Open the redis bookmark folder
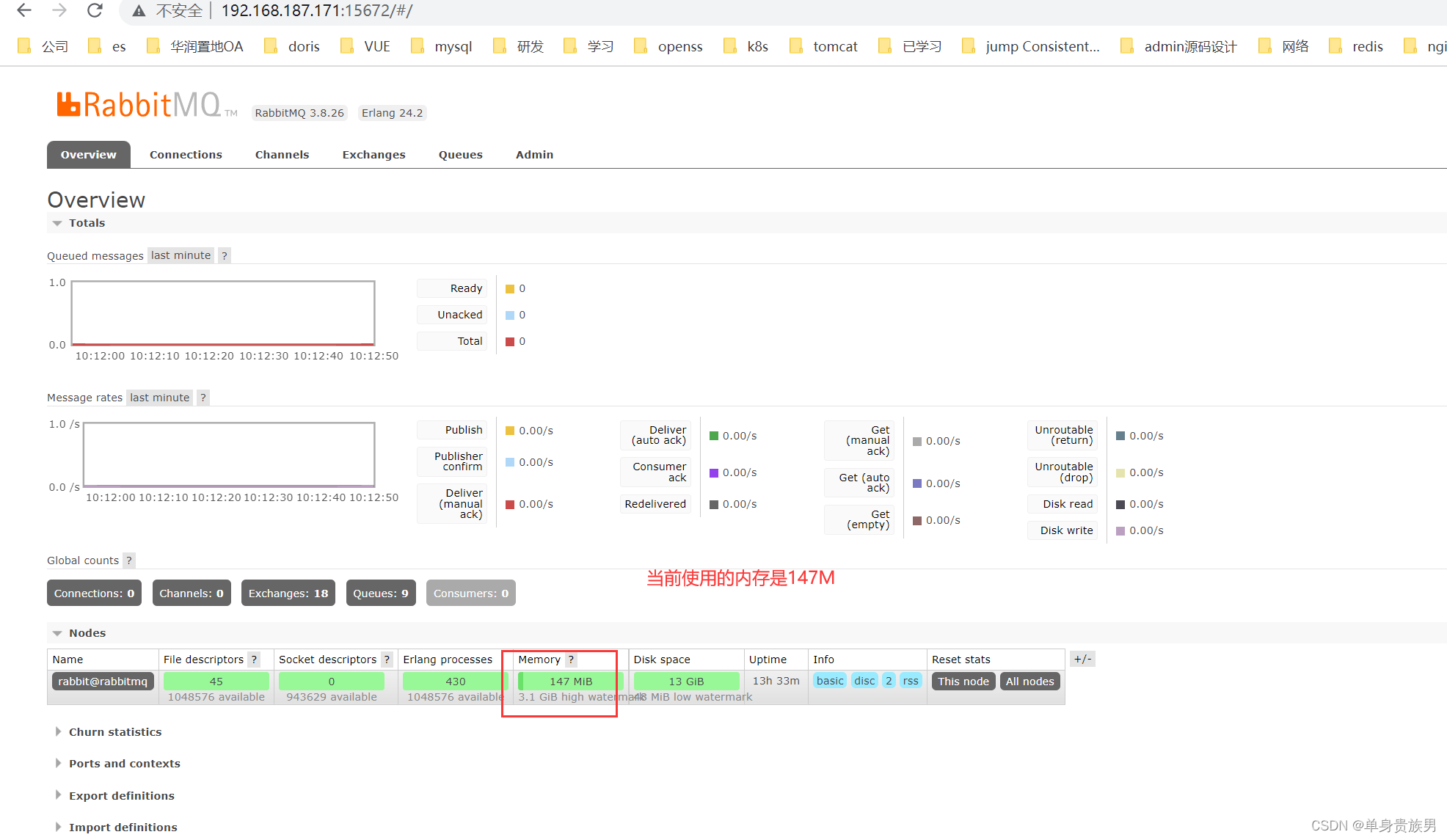 pyautogui.click(x=1357, y=46)
